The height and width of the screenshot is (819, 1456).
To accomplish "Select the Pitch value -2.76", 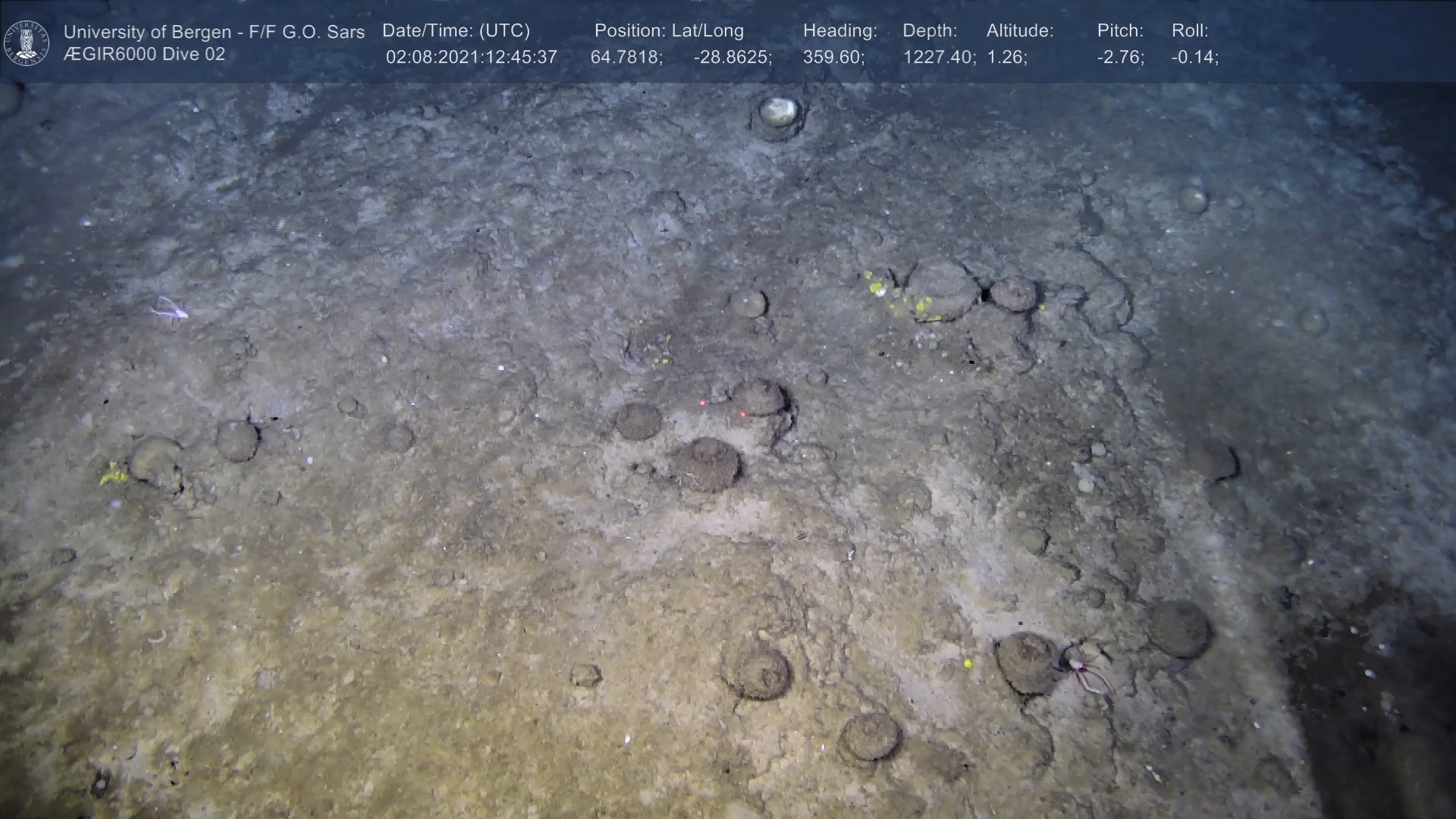I will point(1120,58).
